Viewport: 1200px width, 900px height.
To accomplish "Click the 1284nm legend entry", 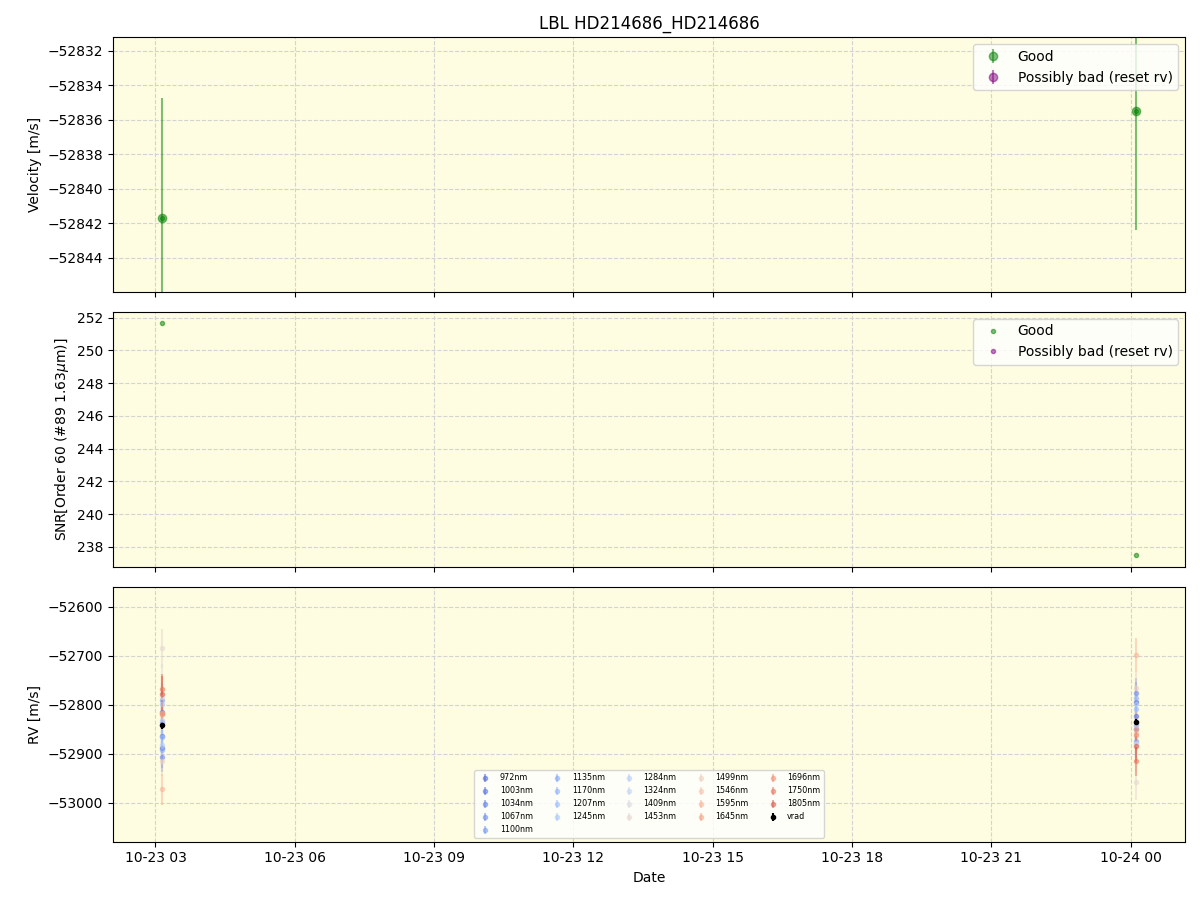I will 650,778.
